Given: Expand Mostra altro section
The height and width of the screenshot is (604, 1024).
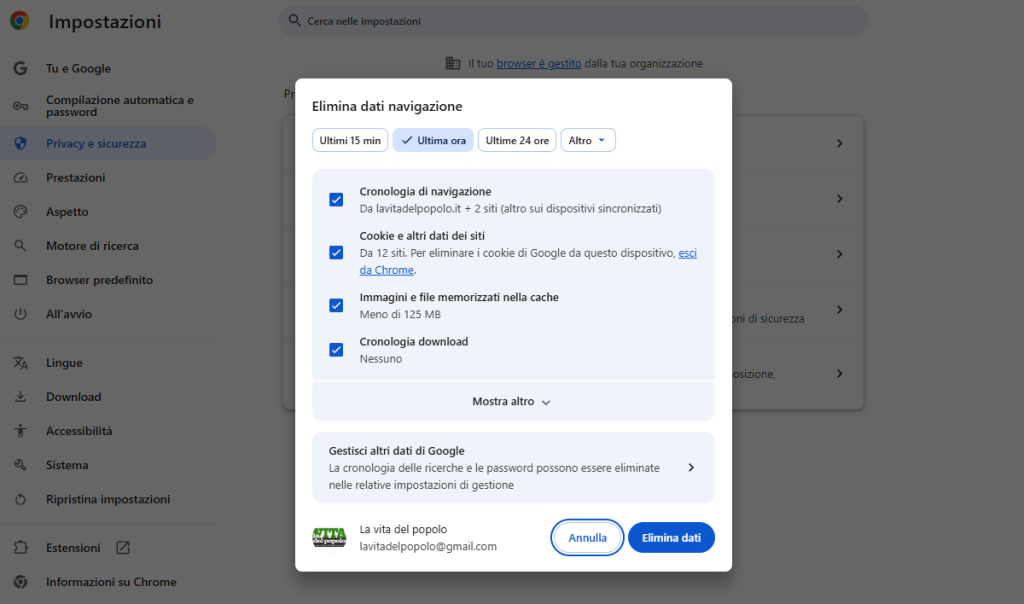Looking at the screenshot, I should [x=512, y=401].
